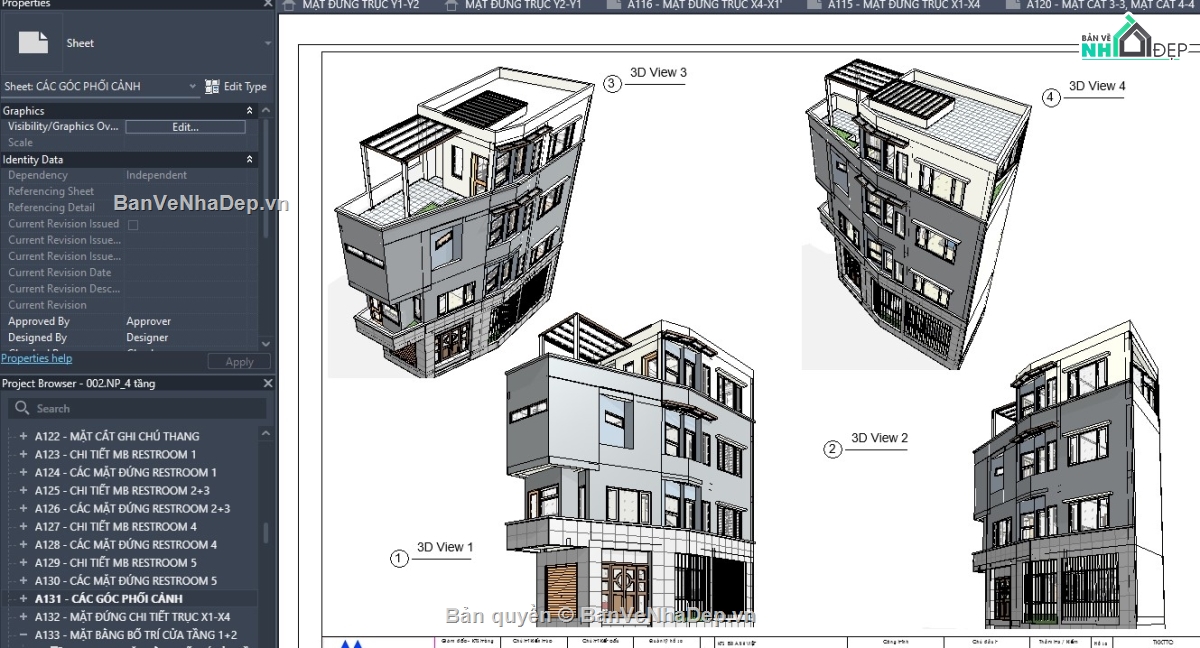Image resolution: width=1200 pixels, height=648 pixels.
Task: Select sheet A129 - CHI TIẾT MB RESTROOM 5
Action: click(x=116, y=563)
